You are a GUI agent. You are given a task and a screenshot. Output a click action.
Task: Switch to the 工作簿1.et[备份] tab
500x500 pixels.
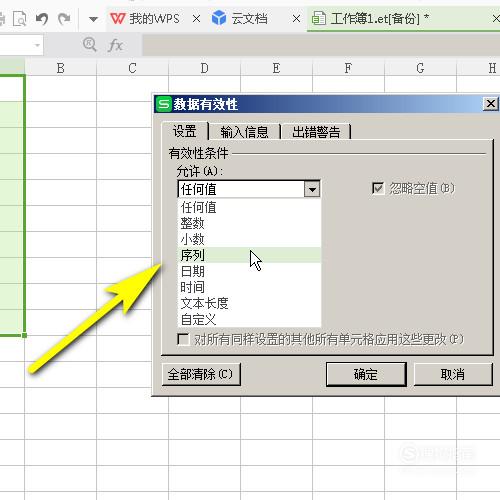[379, 19]
